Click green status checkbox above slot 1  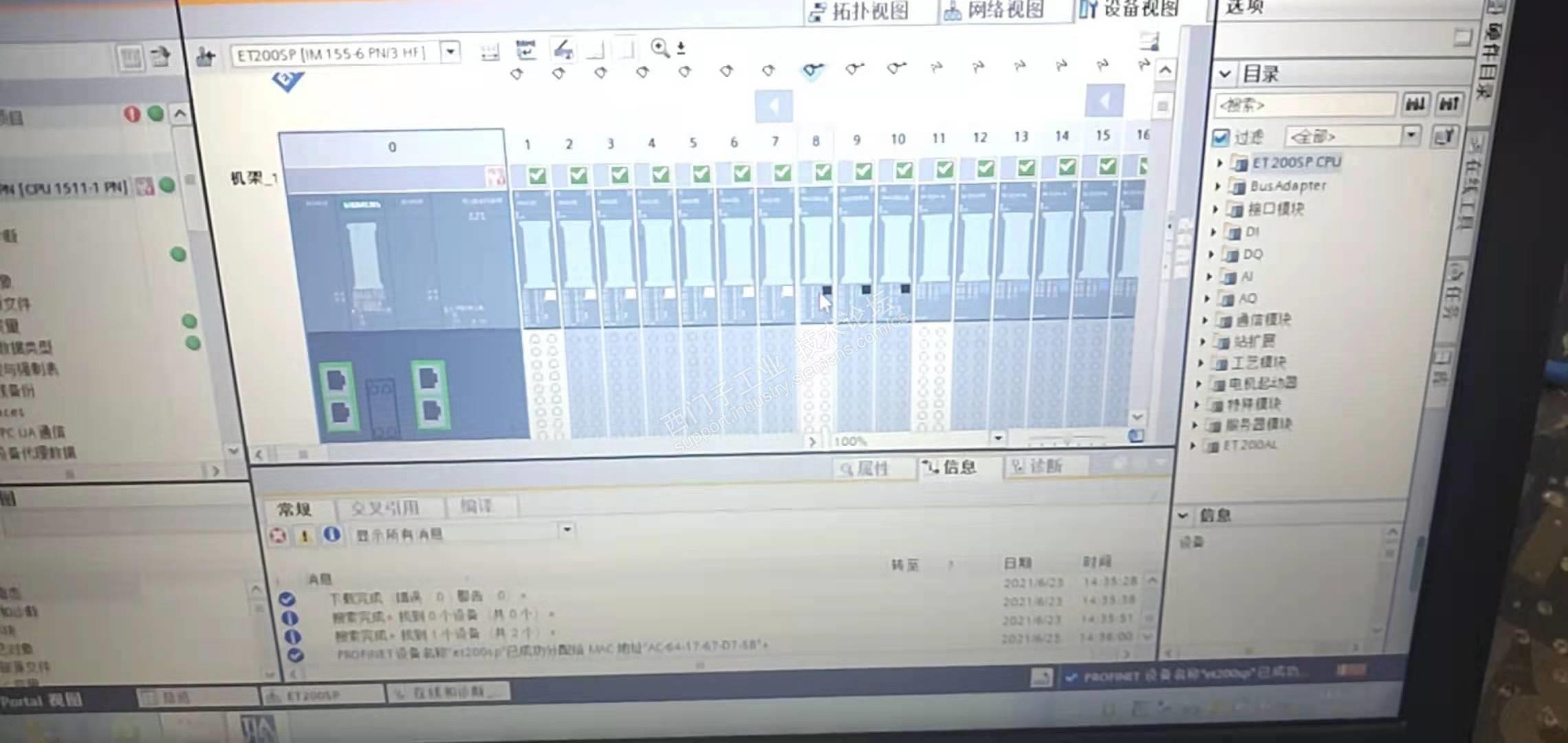pyautogui.click(x=537, y=175)
